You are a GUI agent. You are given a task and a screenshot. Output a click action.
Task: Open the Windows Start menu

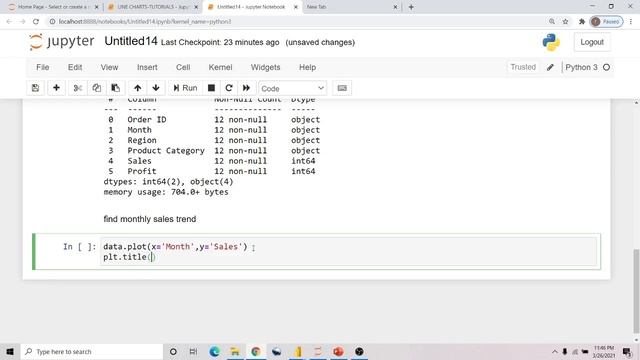click(10, 351)
